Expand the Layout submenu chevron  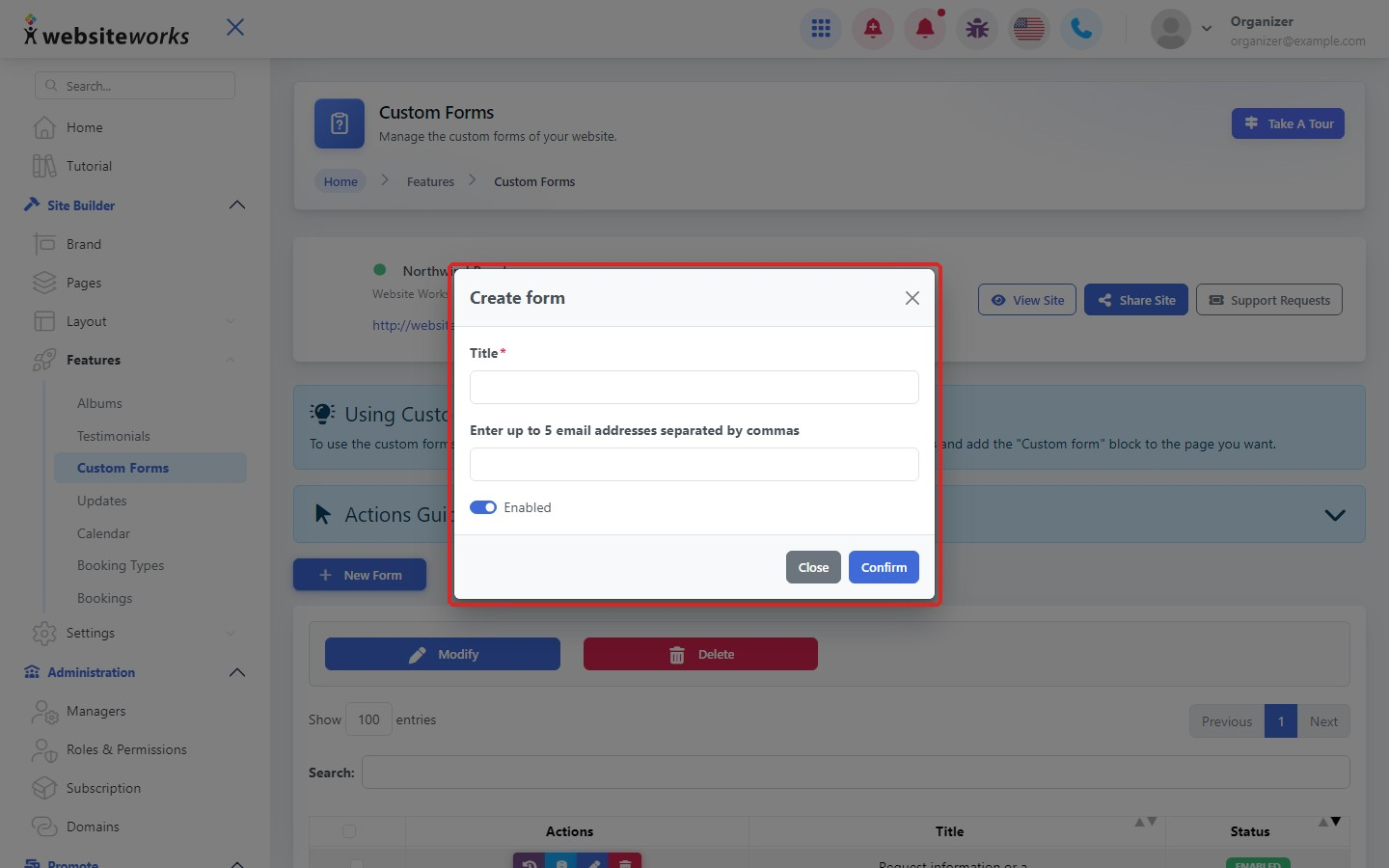click(x=231, y=321)
